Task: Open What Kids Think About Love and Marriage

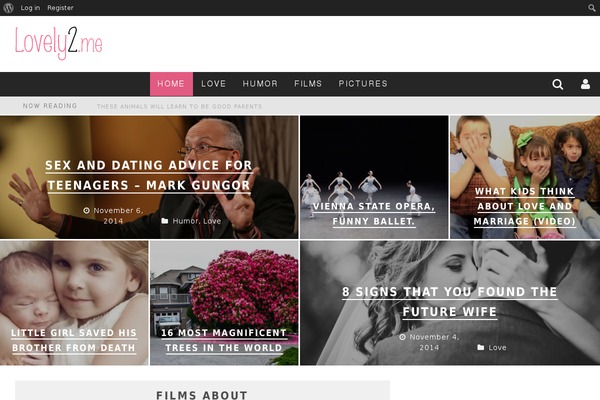Action: coord(525,206)
